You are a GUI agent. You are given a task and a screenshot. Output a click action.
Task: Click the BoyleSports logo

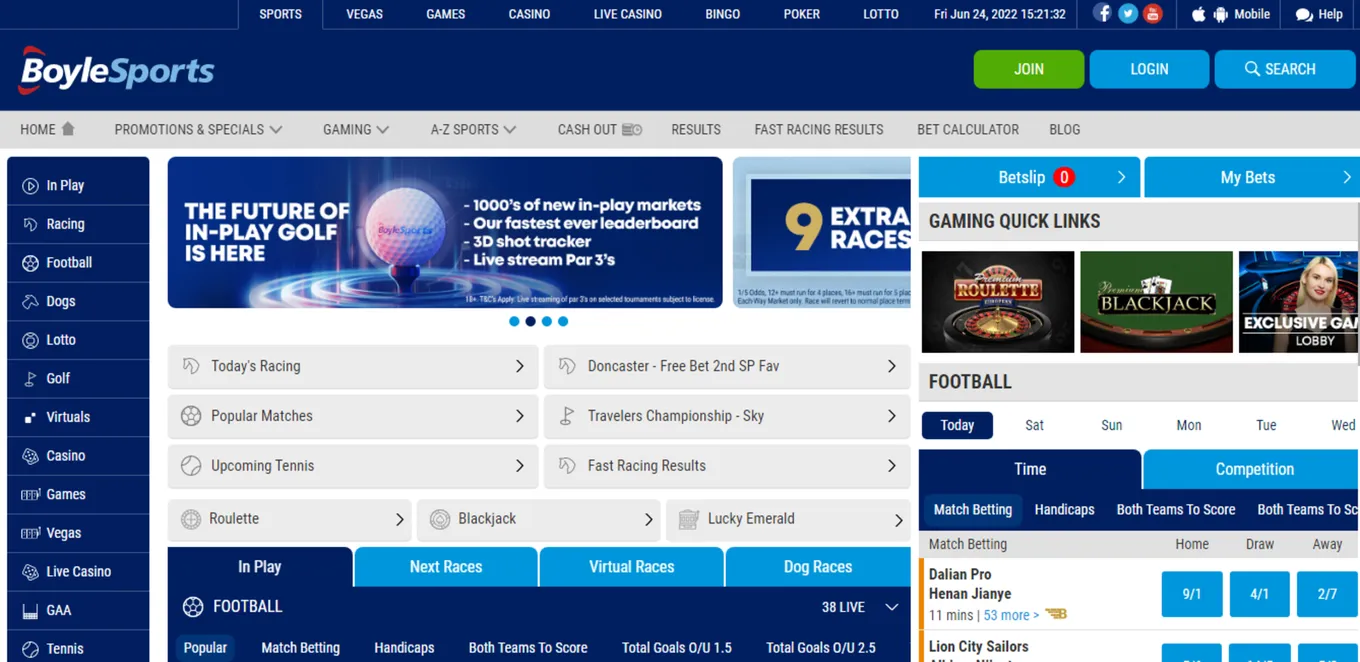click(116, 70)
